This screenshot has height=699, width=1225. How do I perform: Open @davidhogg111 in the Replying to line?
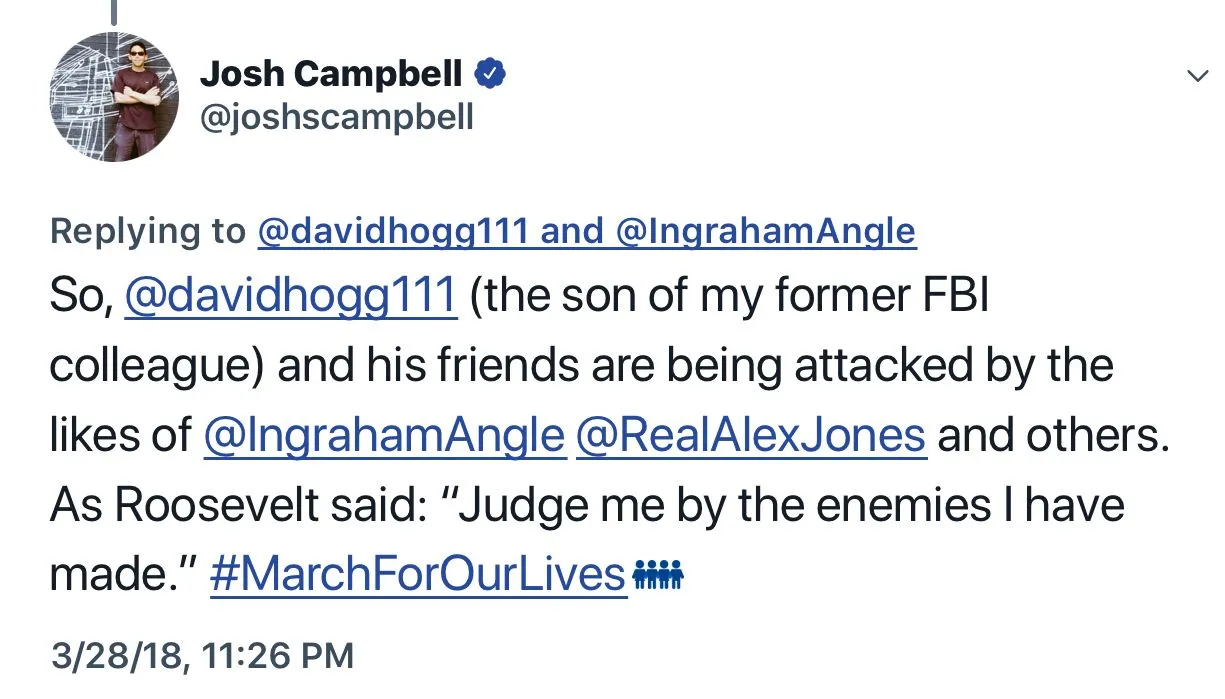click(392, 231)
